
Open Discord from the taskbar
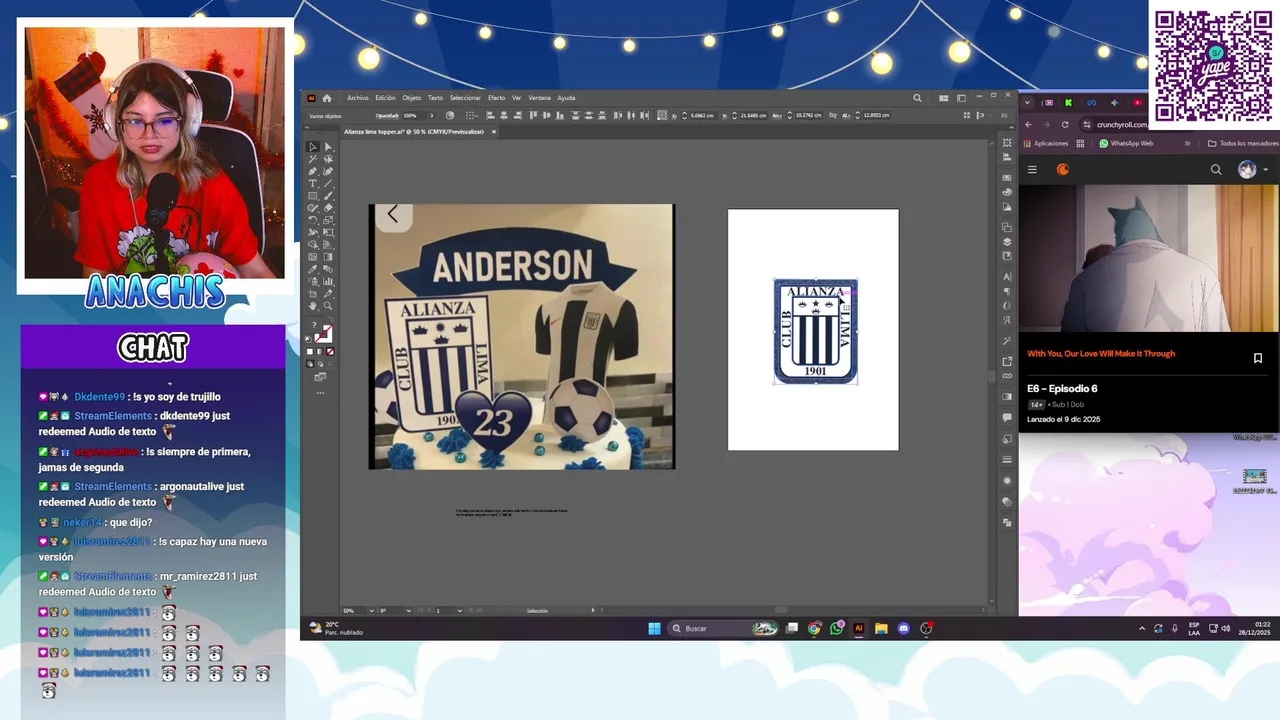tap(904, 628)
